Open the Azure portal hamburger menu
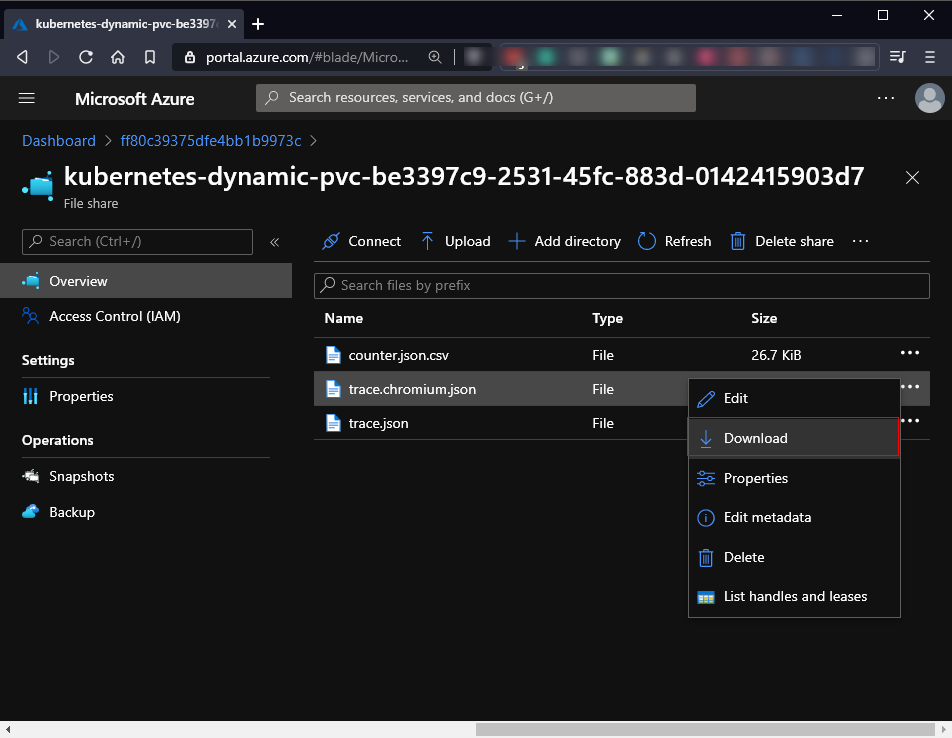 tap(27, 98)
